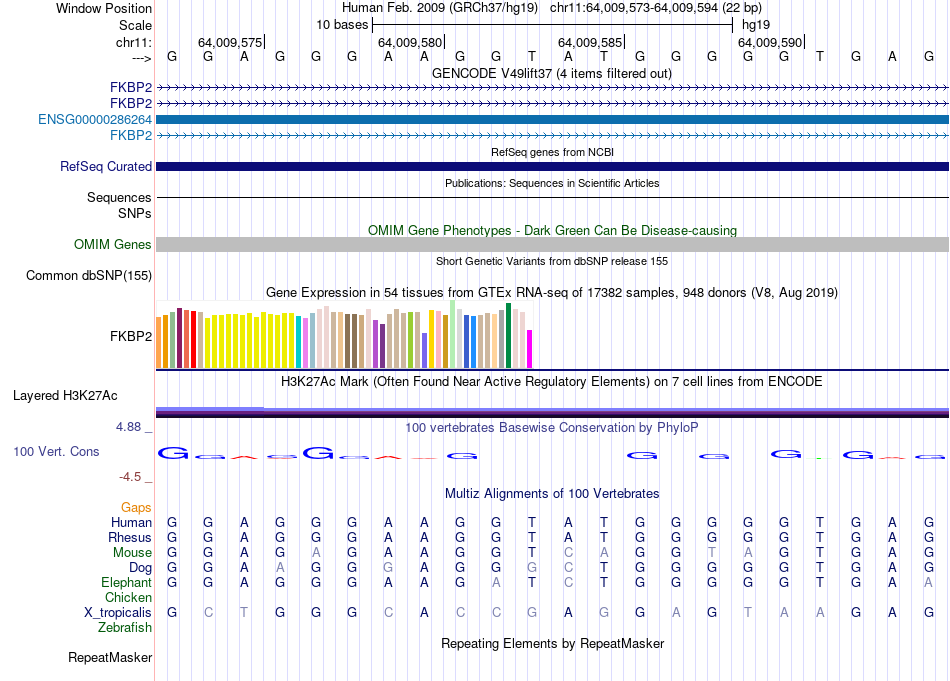Select the light blue FKBP2 transcript label
This screenshot has width=950, height=681.
click(131, 135)
